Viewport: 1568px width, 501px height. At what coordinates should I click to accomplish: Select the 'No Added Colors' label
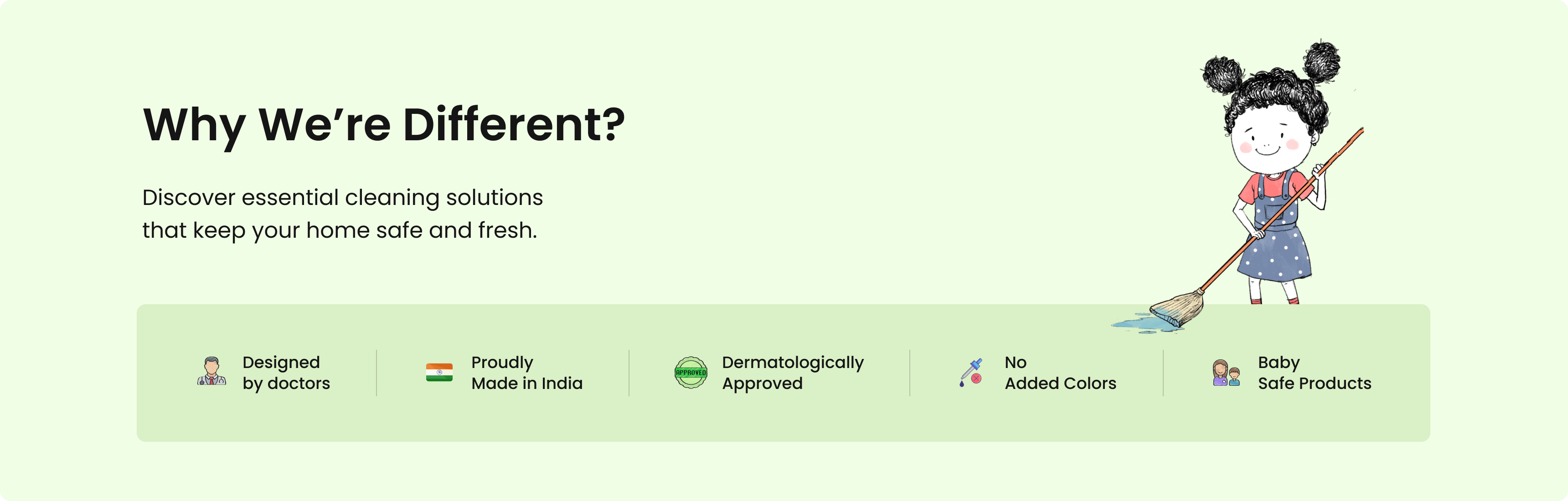[x=1060, y=373]
